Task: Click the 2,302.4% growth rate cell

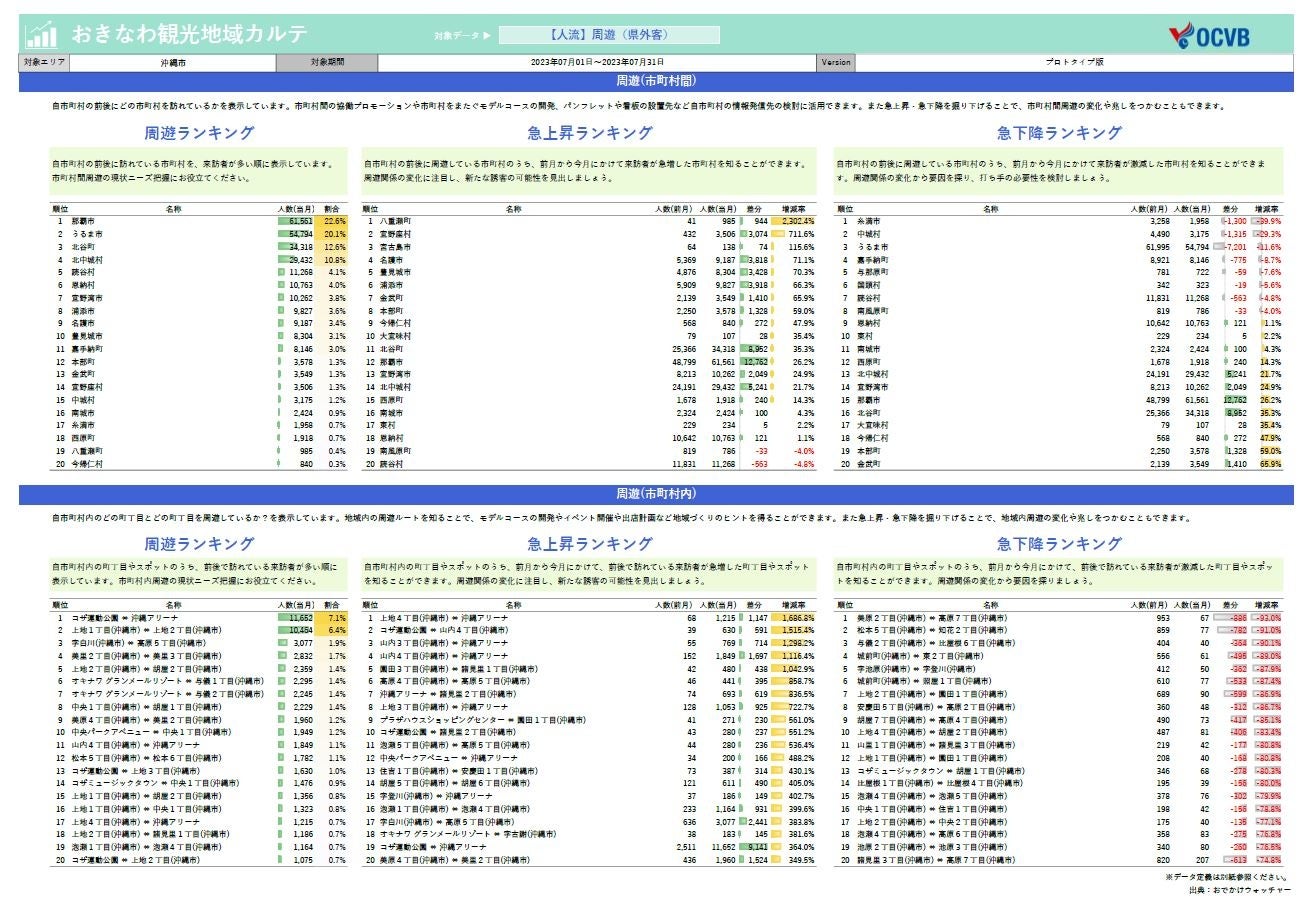Action: [797, 221]
